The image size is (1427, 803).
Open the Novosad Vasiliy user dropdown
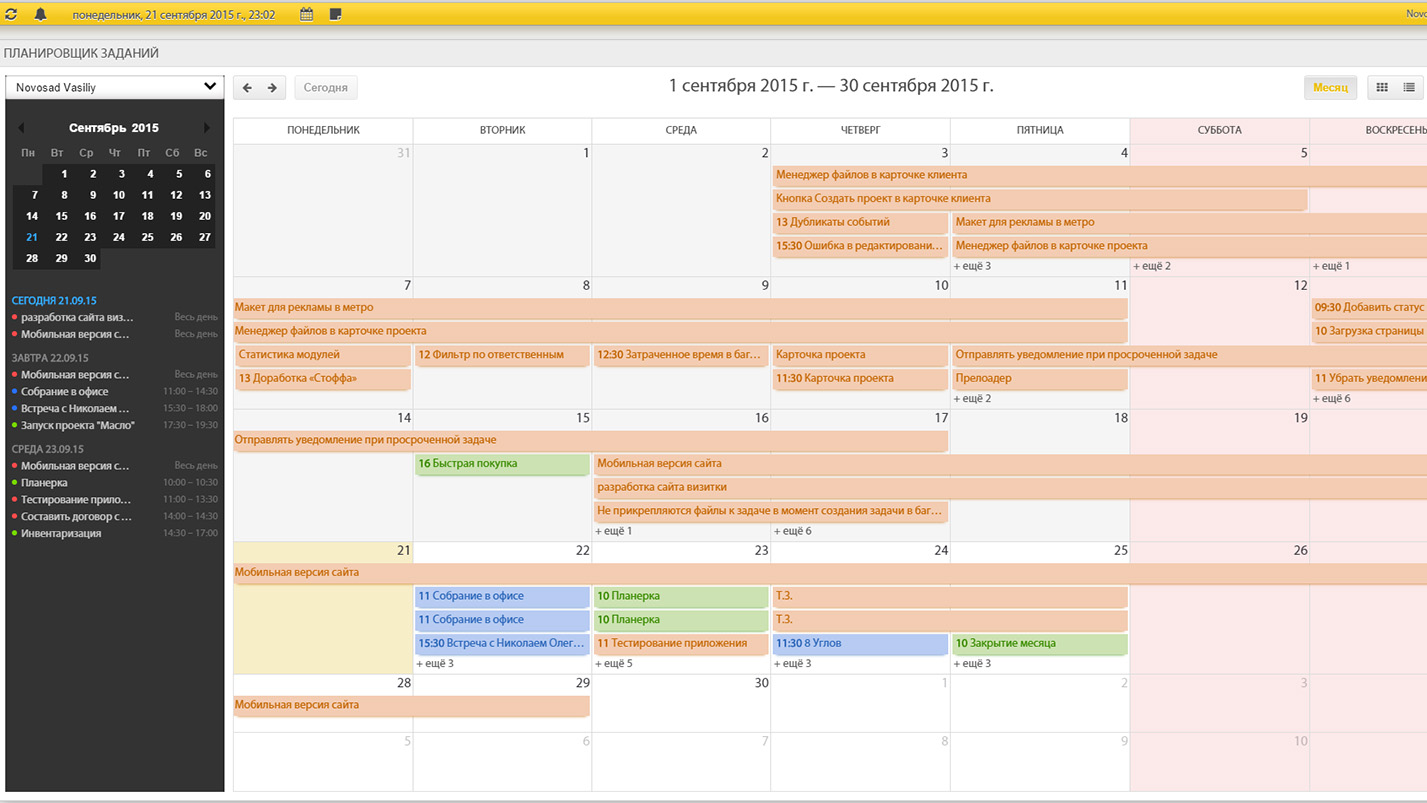coord(114,87)
